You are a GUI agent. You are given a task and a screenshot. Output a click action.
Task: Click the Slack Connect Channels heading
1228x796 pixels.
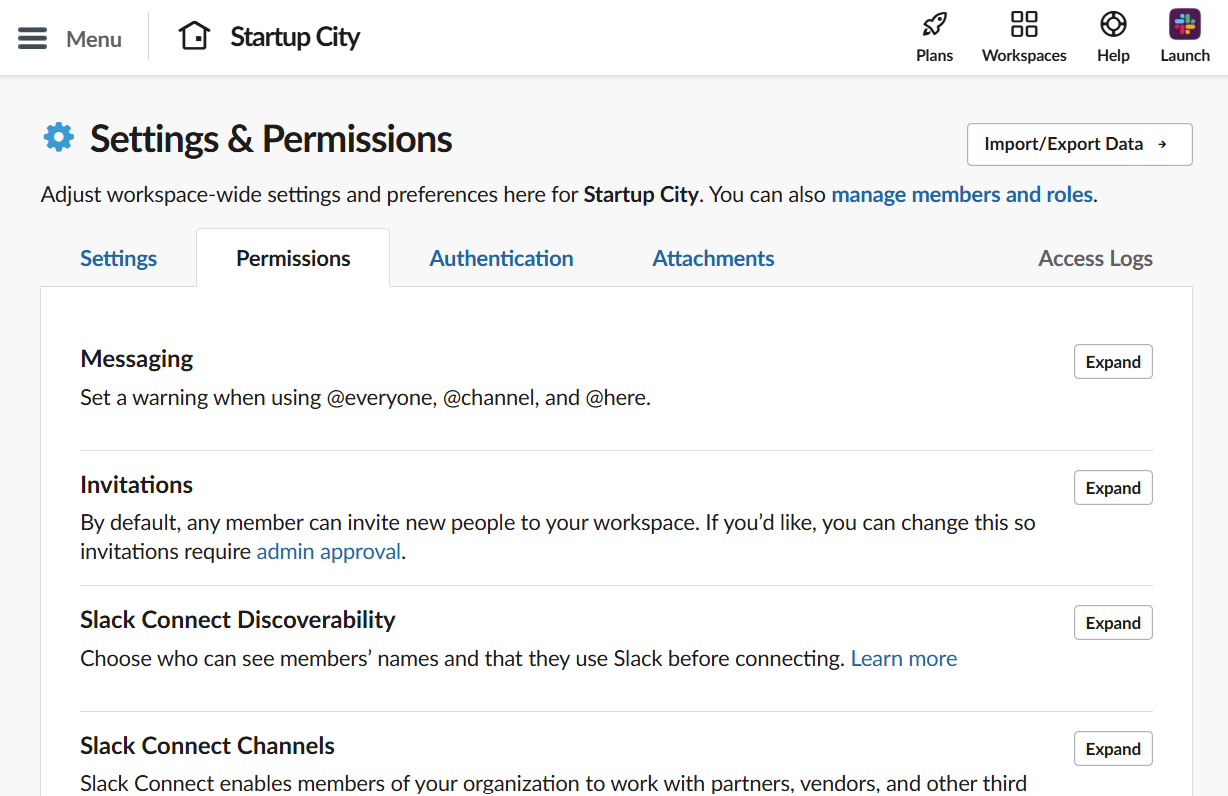point(207,745)
